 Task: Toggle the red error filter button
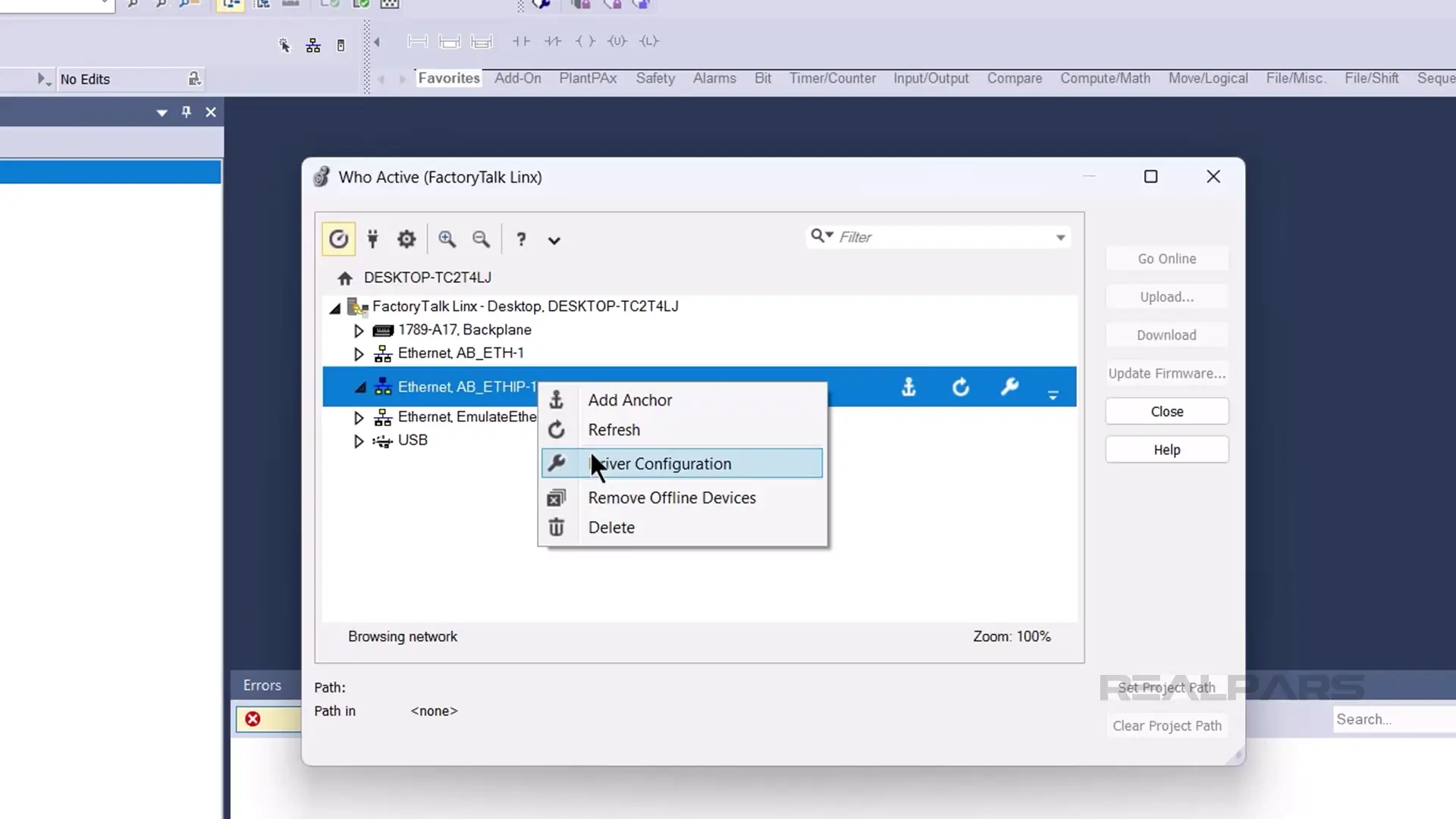click(268, 719)
